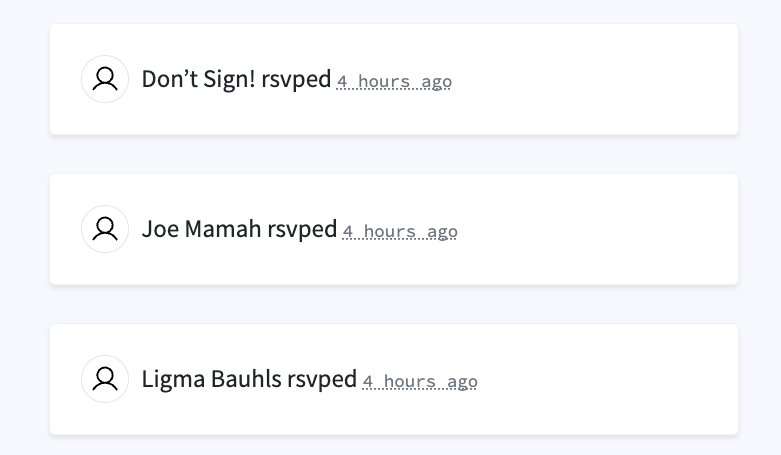
Task: Click the word Sign! in the first entry
Action: click(x=231, y=79)
